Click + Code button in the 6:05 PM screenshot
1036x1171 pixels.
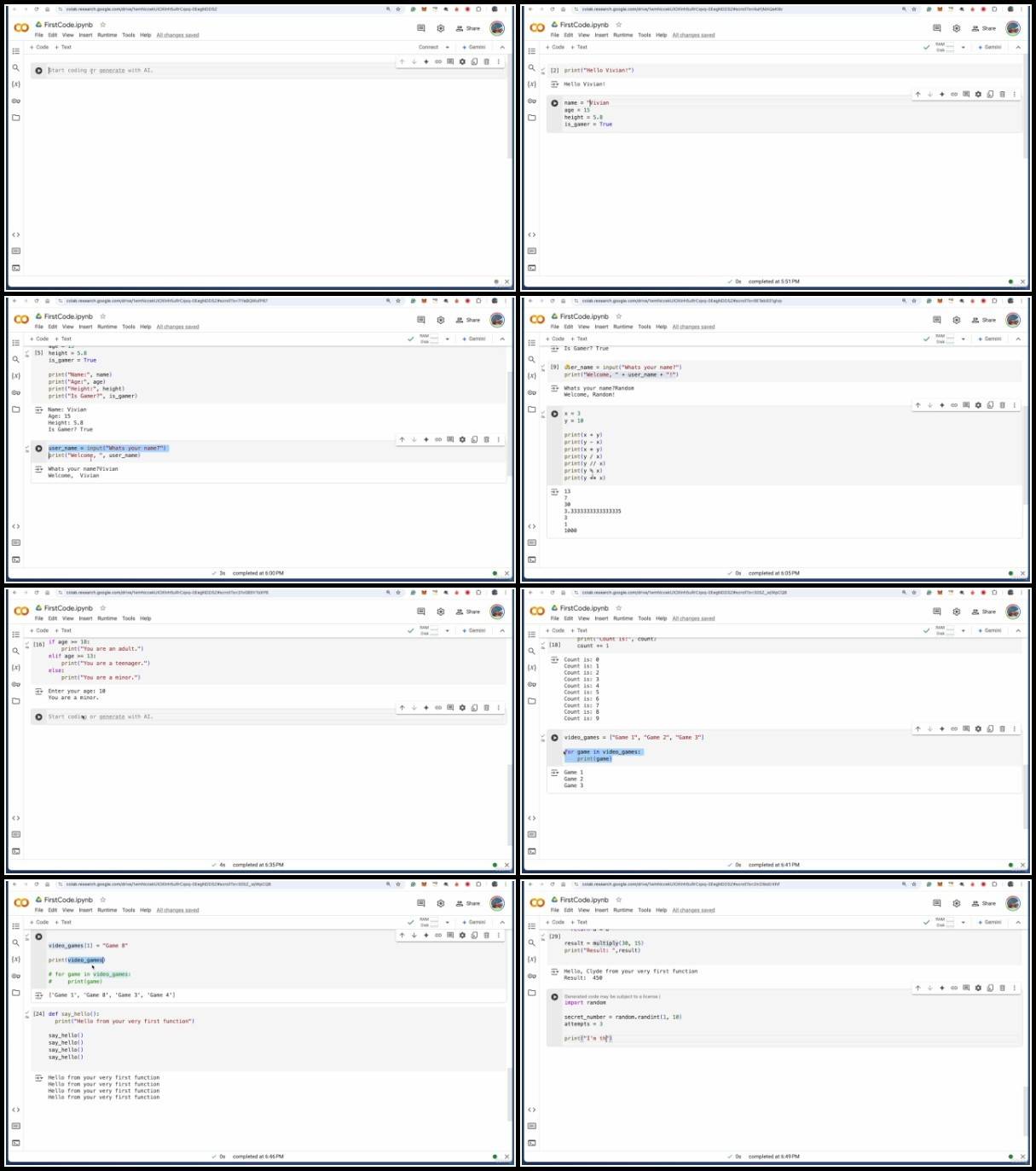(555, 339)
